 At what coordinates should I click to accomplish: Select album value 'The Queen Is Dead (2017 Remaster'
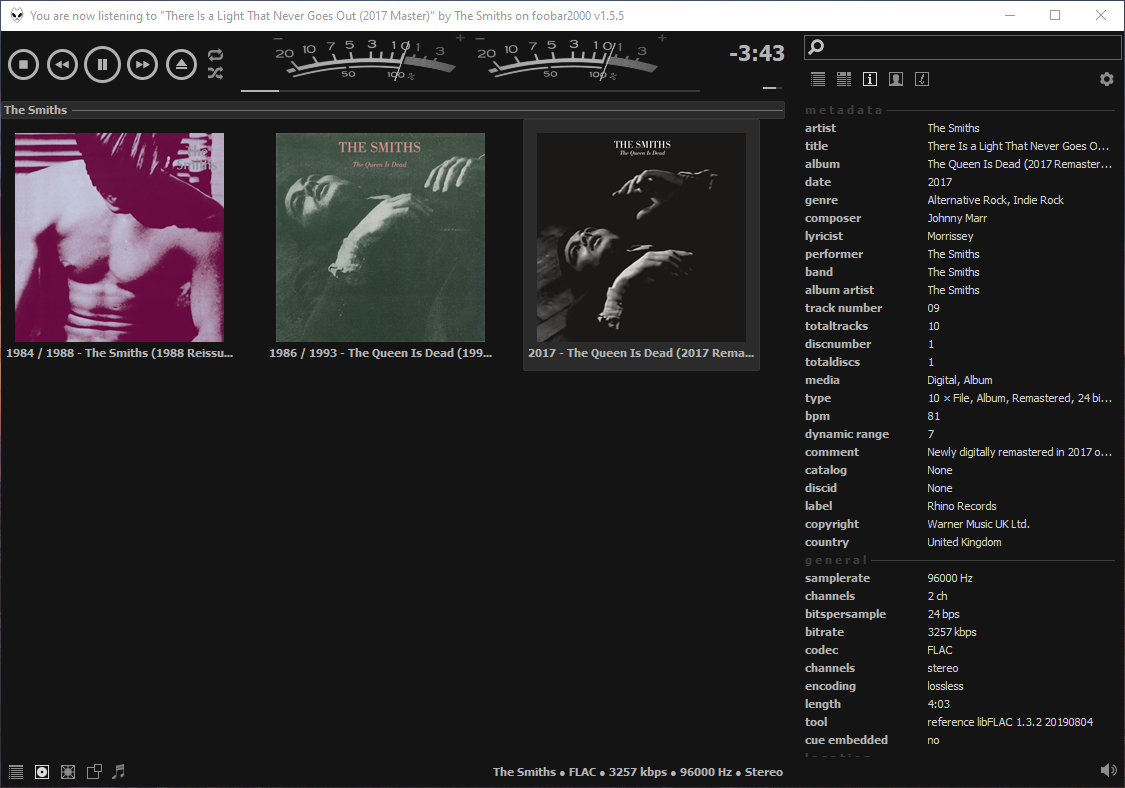tap(1019, 164)
